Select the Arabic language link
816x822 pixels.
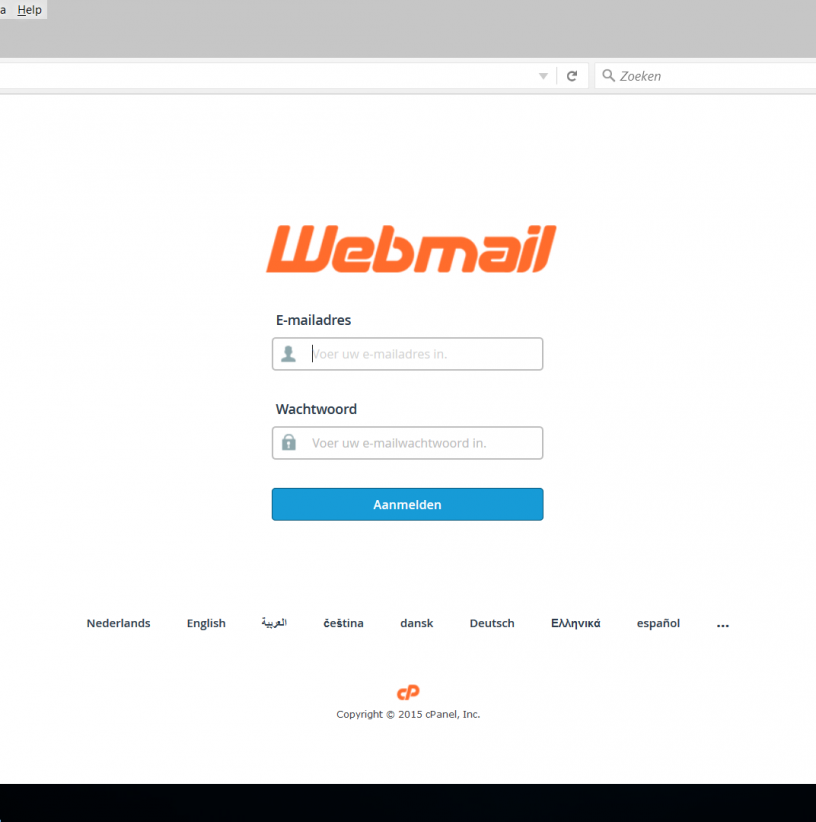(x=274, y=623)
